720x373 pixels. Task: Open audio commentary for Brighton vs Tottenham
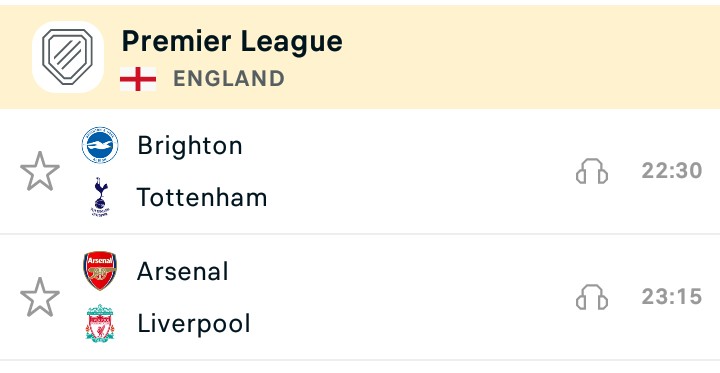tap(592, 171)
